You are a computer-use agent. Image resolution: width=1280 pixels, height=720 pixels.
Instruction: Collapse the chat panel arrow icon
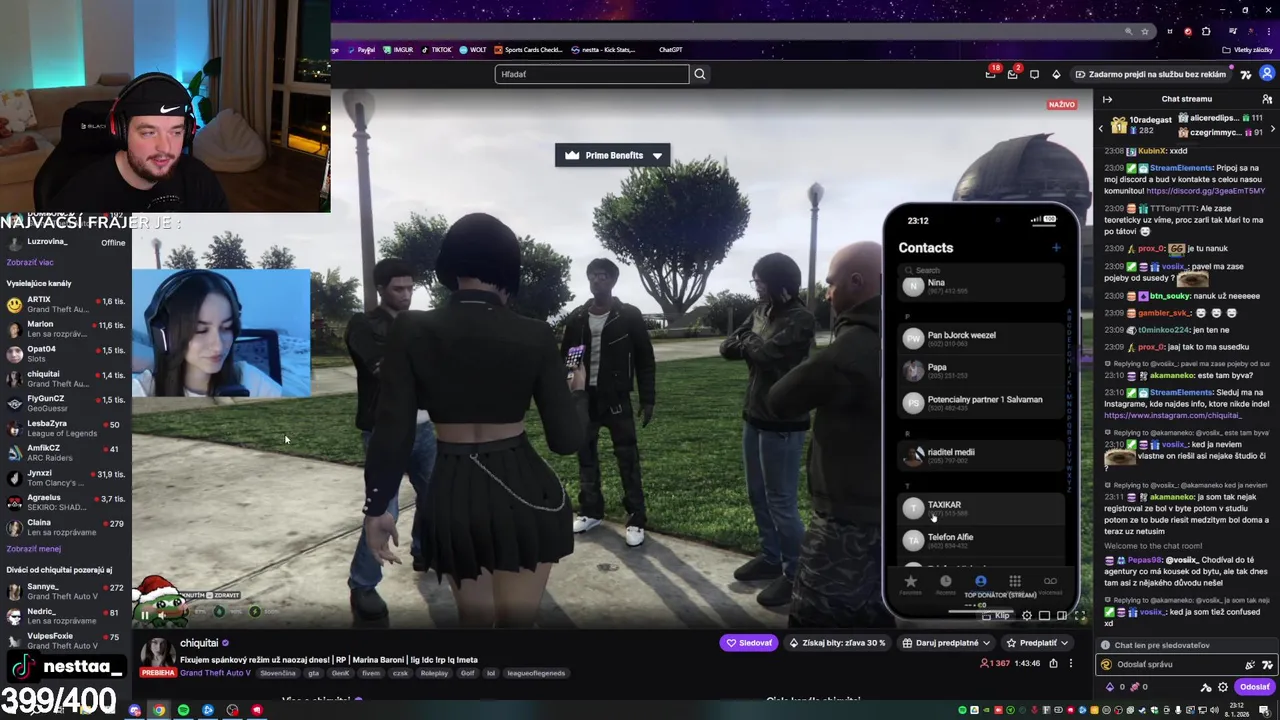(x=1107, y=99)
